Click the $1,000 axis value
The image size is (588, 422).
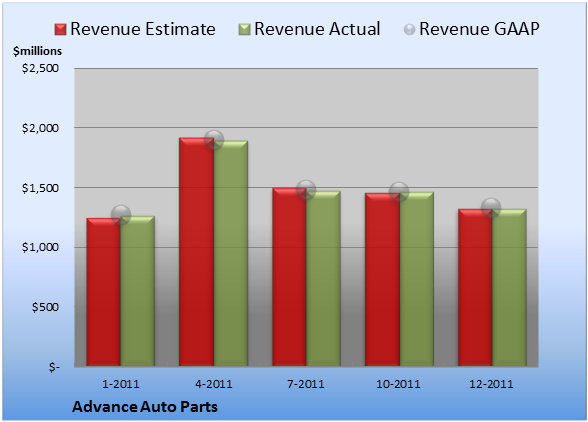pyautogui.click(x=40, y=248)
